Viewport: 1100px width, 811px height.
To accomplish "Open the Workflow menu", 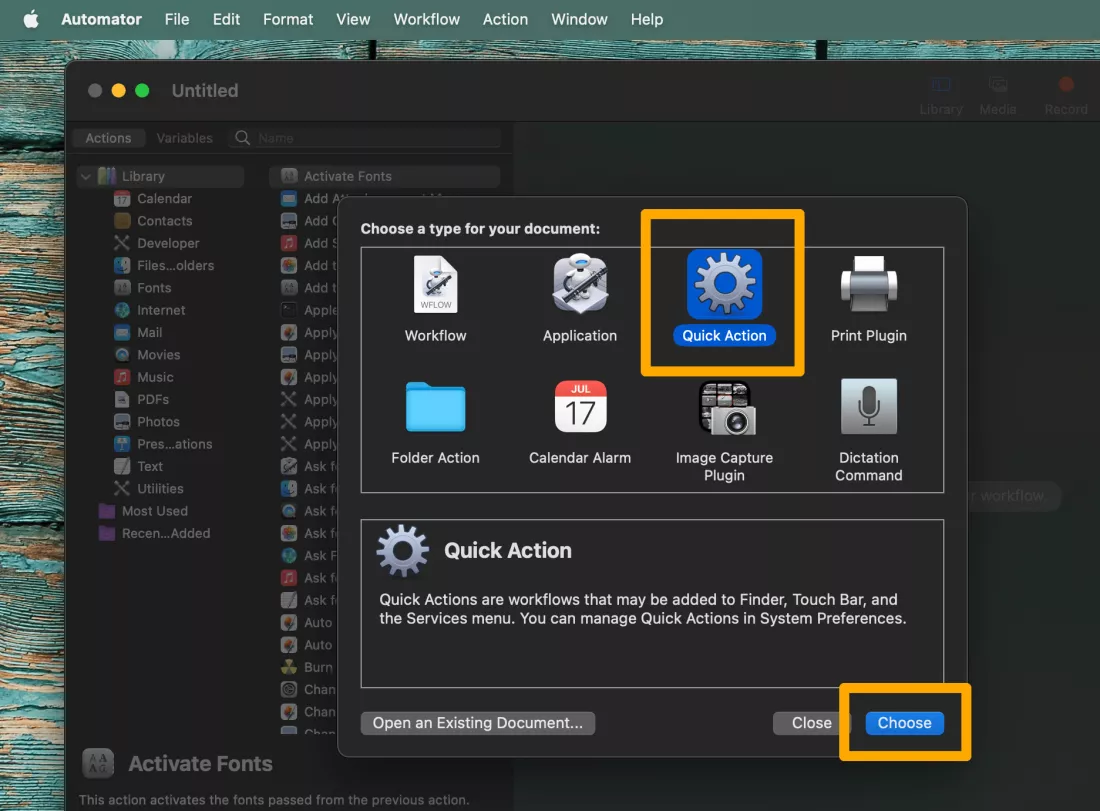I will point(427,19).
